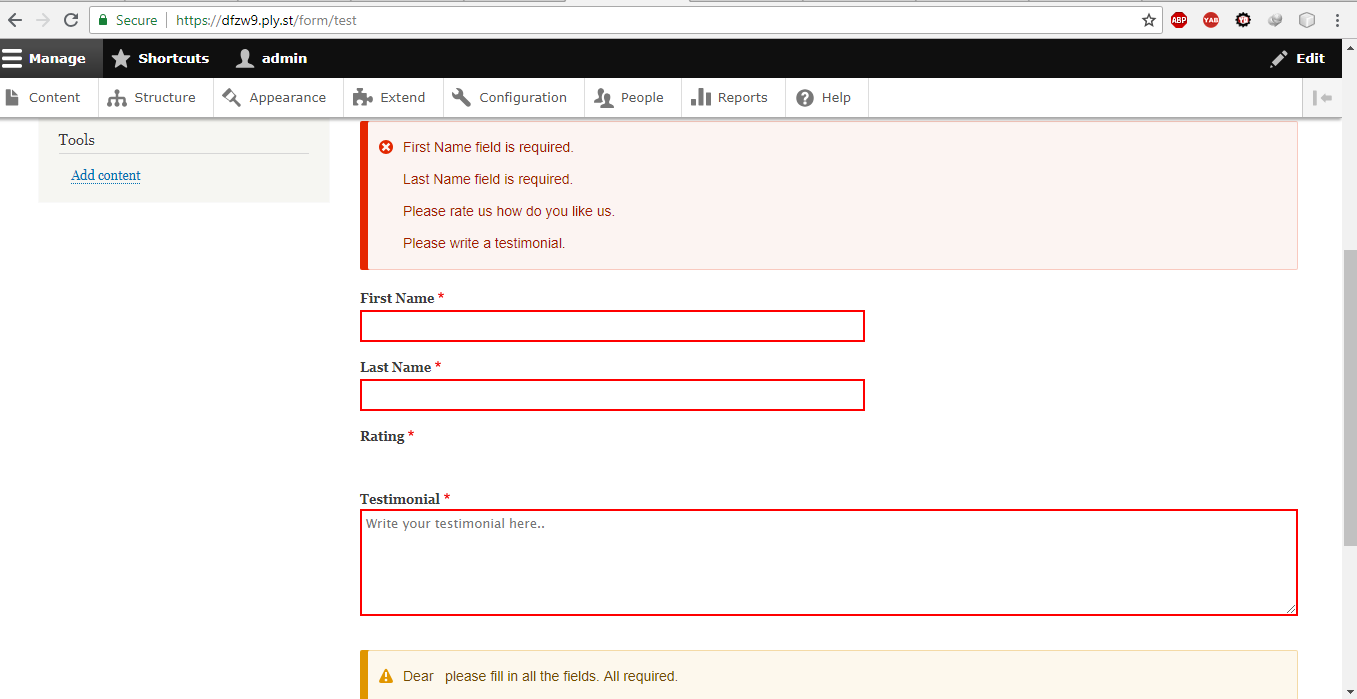Open the red YAB extension icon
Viewport: 1357px width, 699px height.
tap(1211, 20)
